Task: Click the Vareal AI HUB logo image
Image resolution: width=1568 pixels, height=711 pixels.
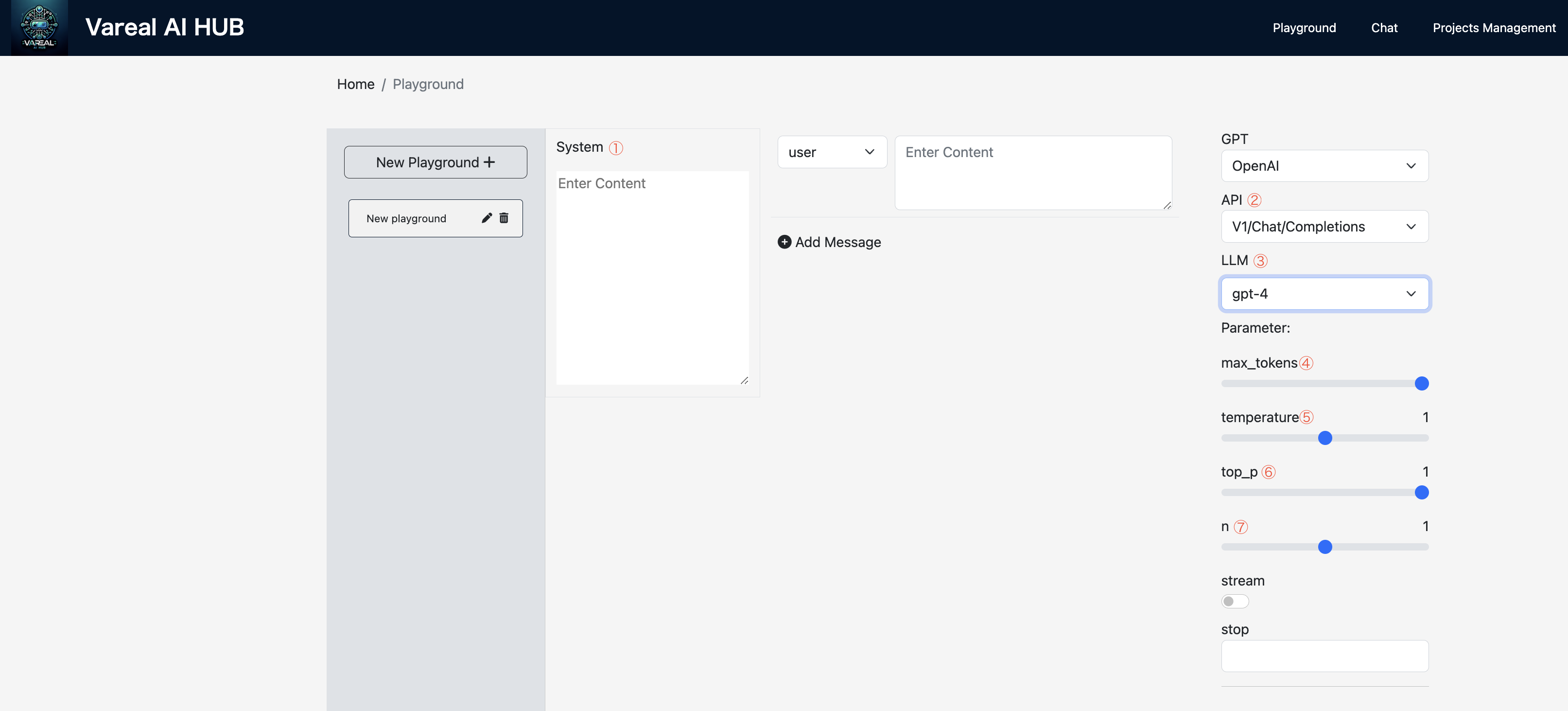Action: (39, 27)
